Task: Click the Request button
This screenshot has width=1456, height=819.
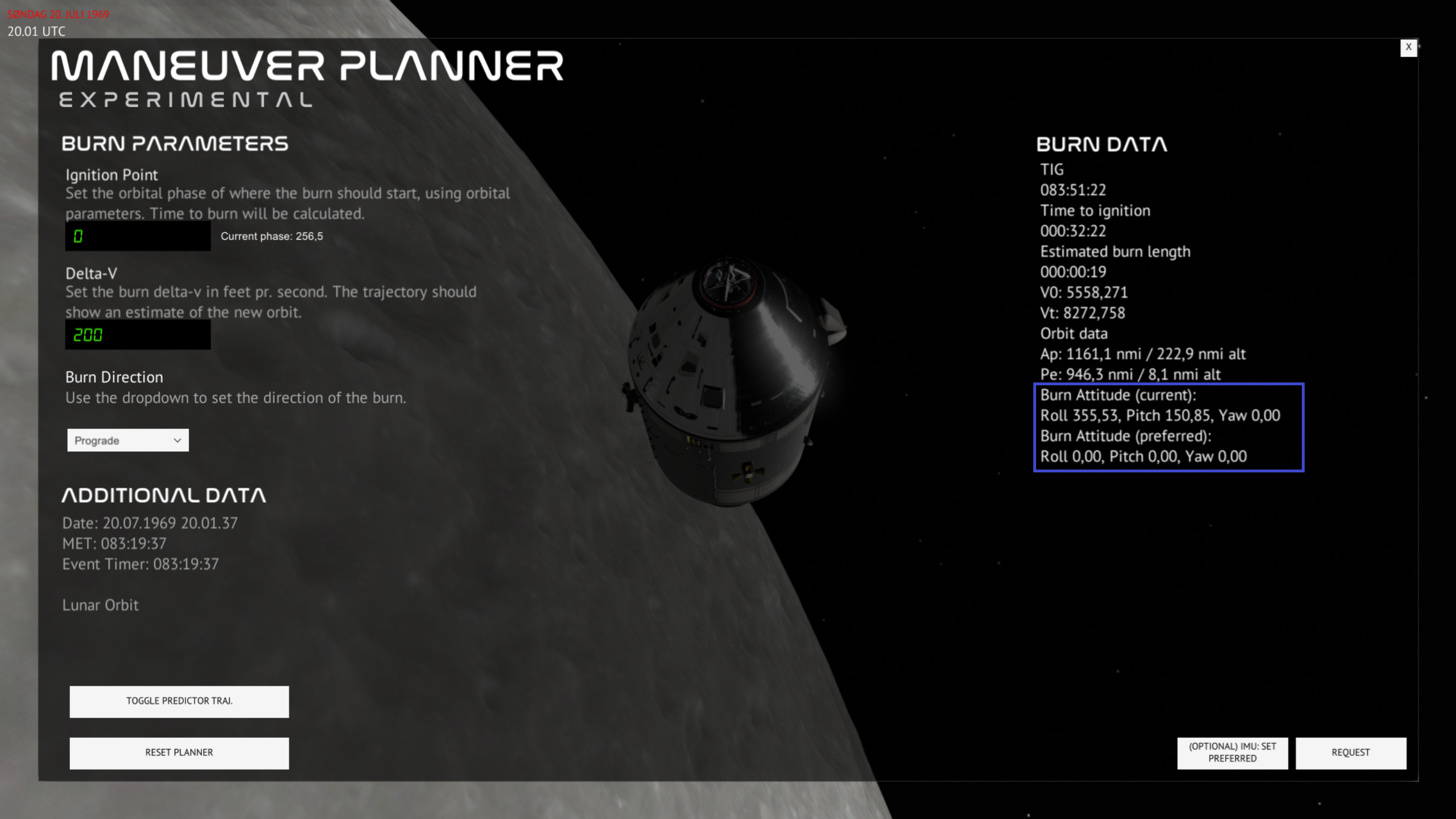Action: coord(1351,753)
